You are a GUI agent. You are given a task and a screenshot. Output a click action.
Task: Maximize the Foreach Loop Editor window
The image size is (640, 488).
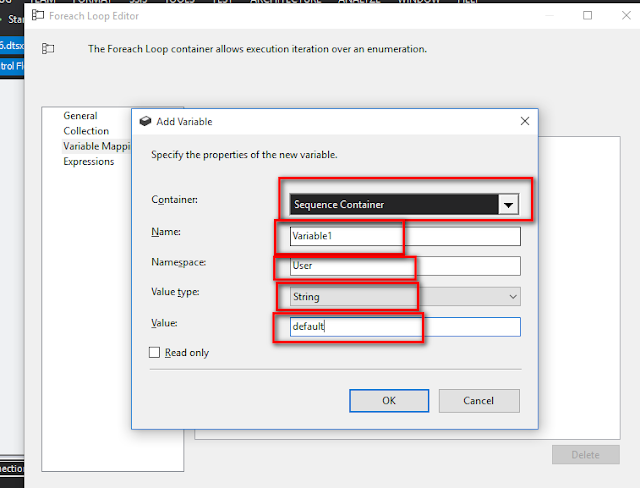coord(587,16)
